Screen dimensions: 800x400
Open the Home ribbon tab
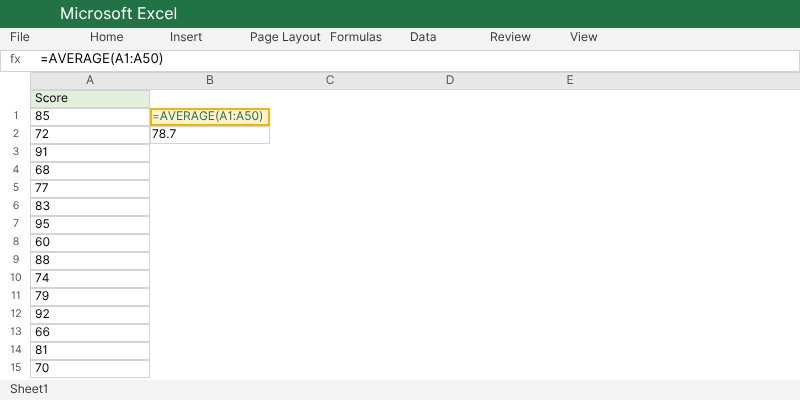pyautogui.click(x=107, y=37)
